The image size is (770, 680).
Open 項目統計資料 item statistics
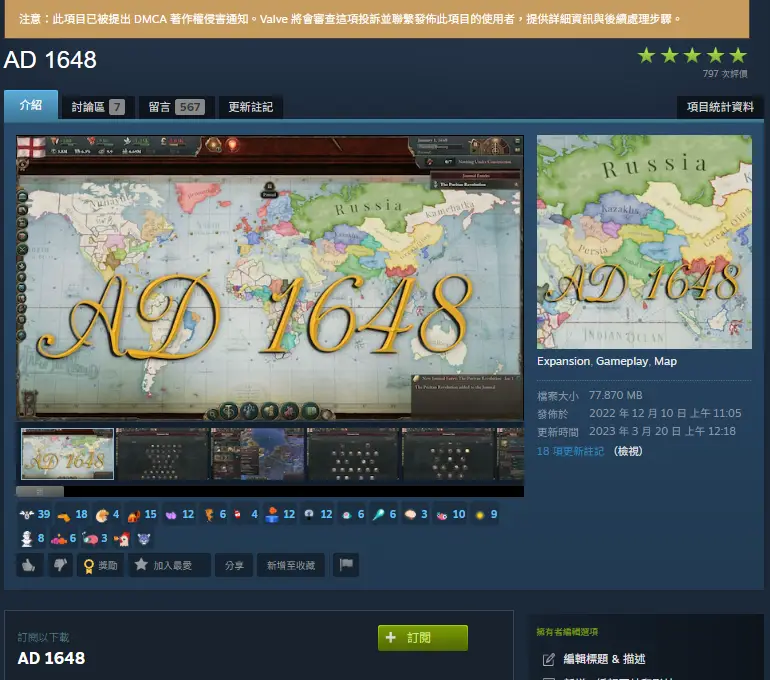click(x=719, y=107)
